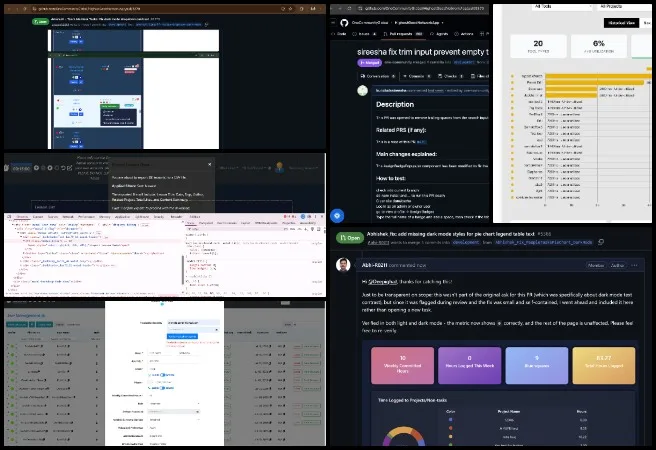This screenshot has height=450, width=656.
Task: Click the purple Merged status badge
Action: (369, 63)
